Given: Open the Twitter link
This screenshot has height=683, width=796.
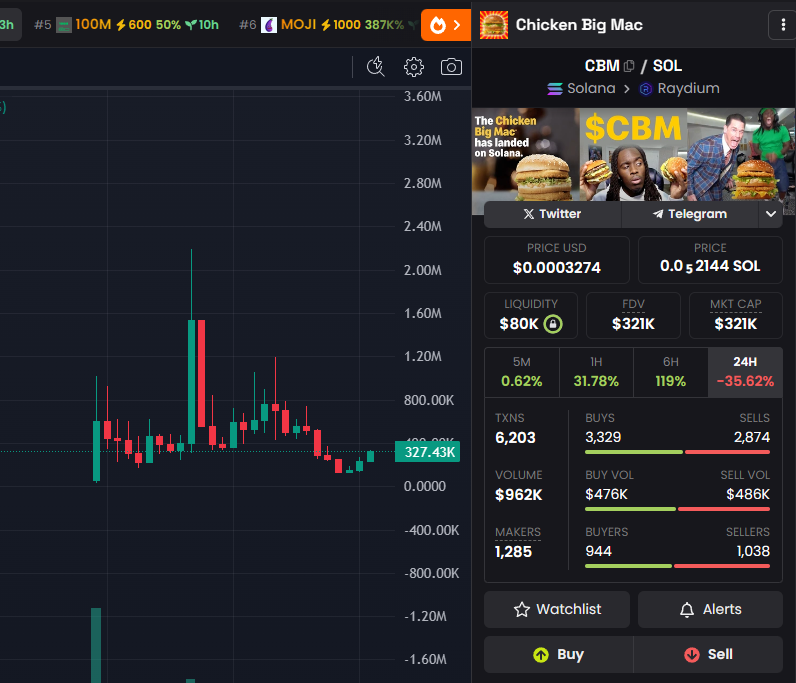Looking at the screenshot, I should click(552, 214).
